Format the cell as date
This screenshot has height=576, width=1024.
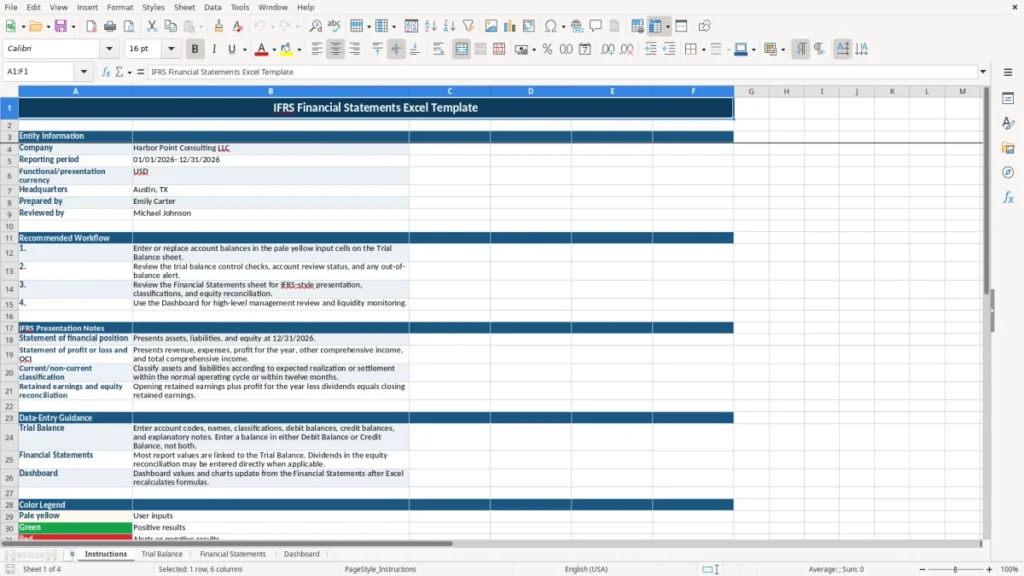click(x=585, y=49)
